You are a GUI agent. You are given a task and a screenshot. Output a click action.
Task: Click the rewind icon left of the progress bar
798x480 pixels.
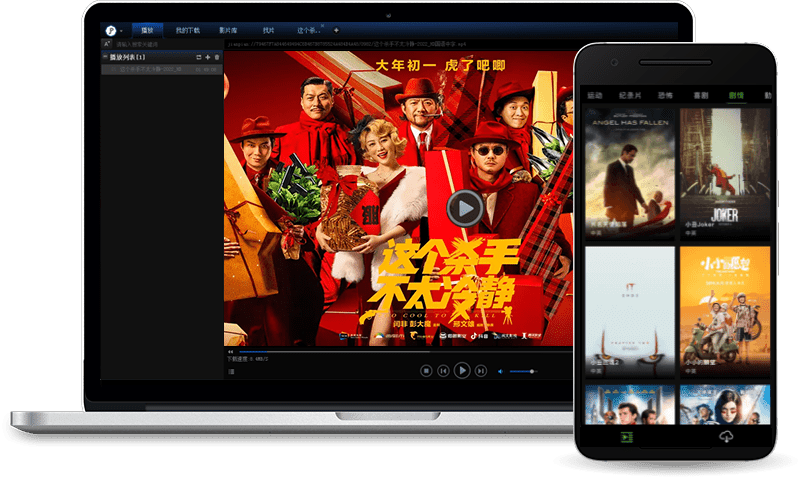231,352
